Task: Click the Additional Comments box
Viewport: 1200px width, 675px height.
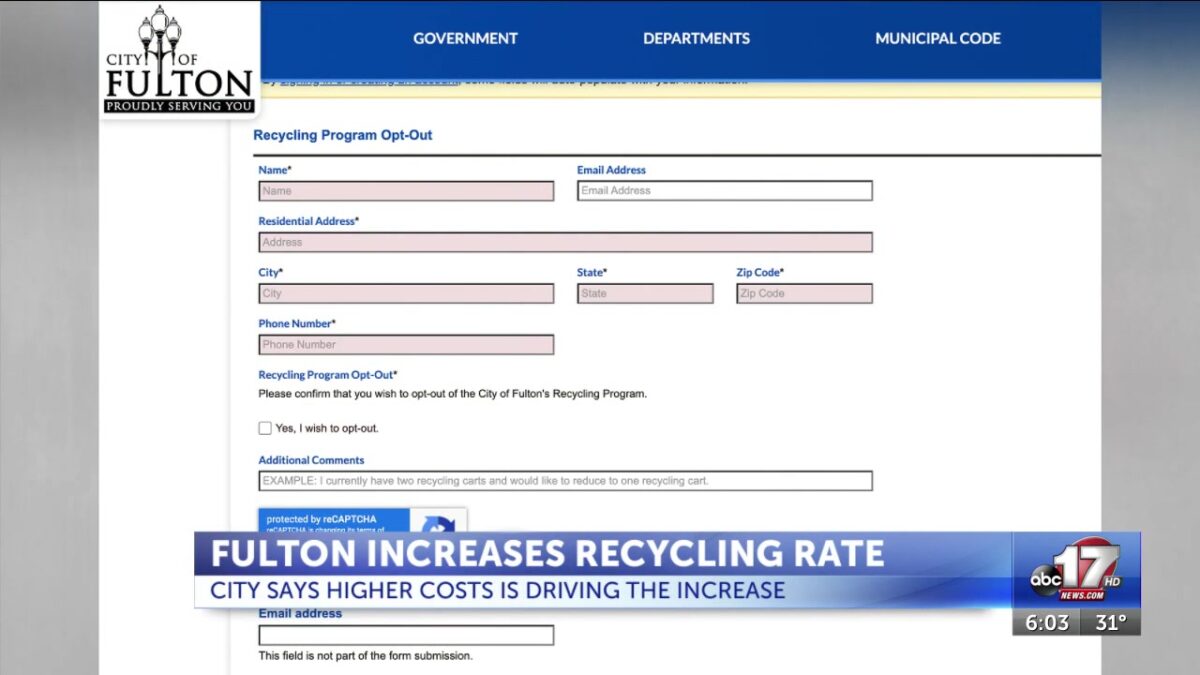Action: 564,479
